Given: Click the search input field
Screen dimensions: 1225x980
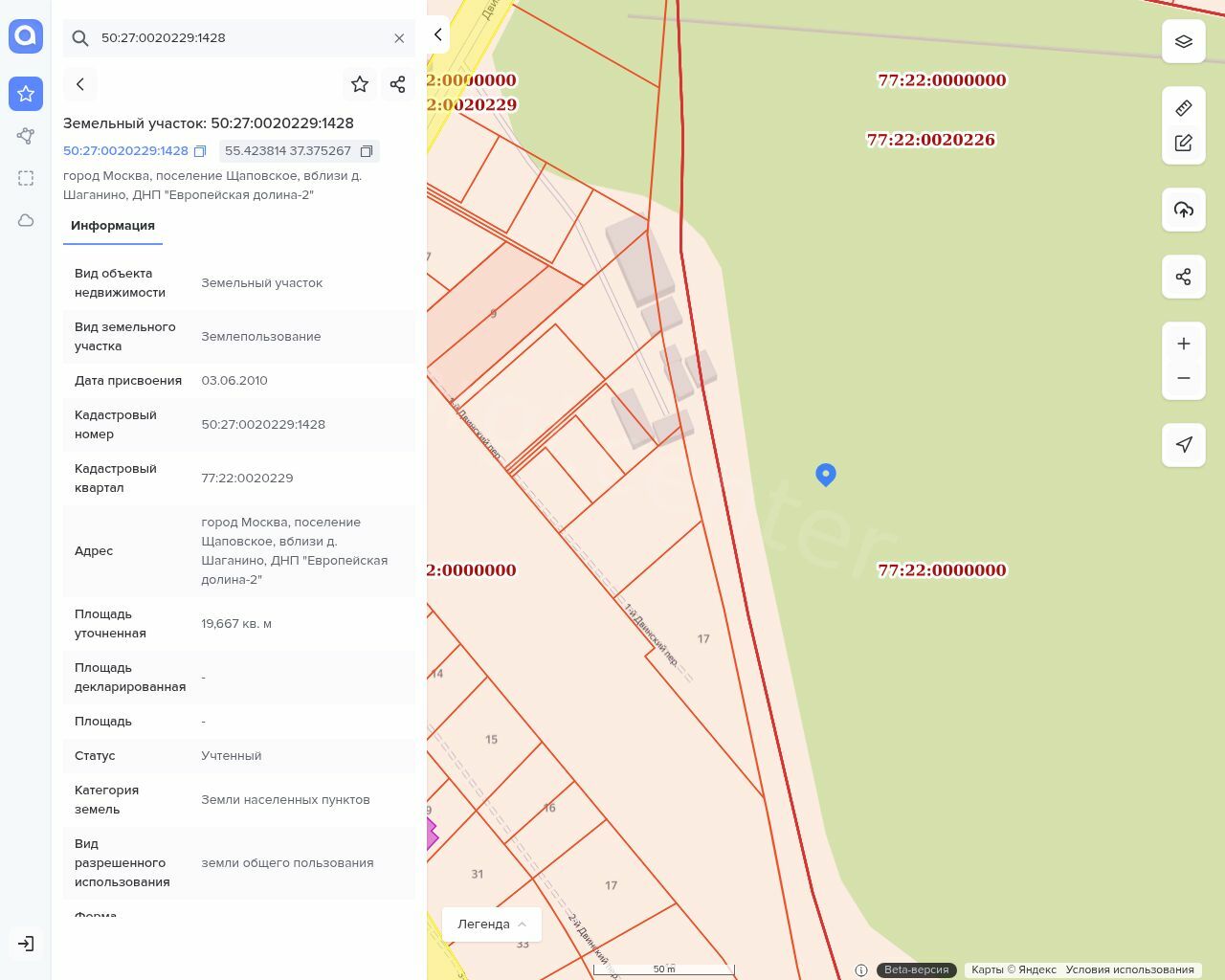Looking at the screenshot, I should (x=239, y=38).
